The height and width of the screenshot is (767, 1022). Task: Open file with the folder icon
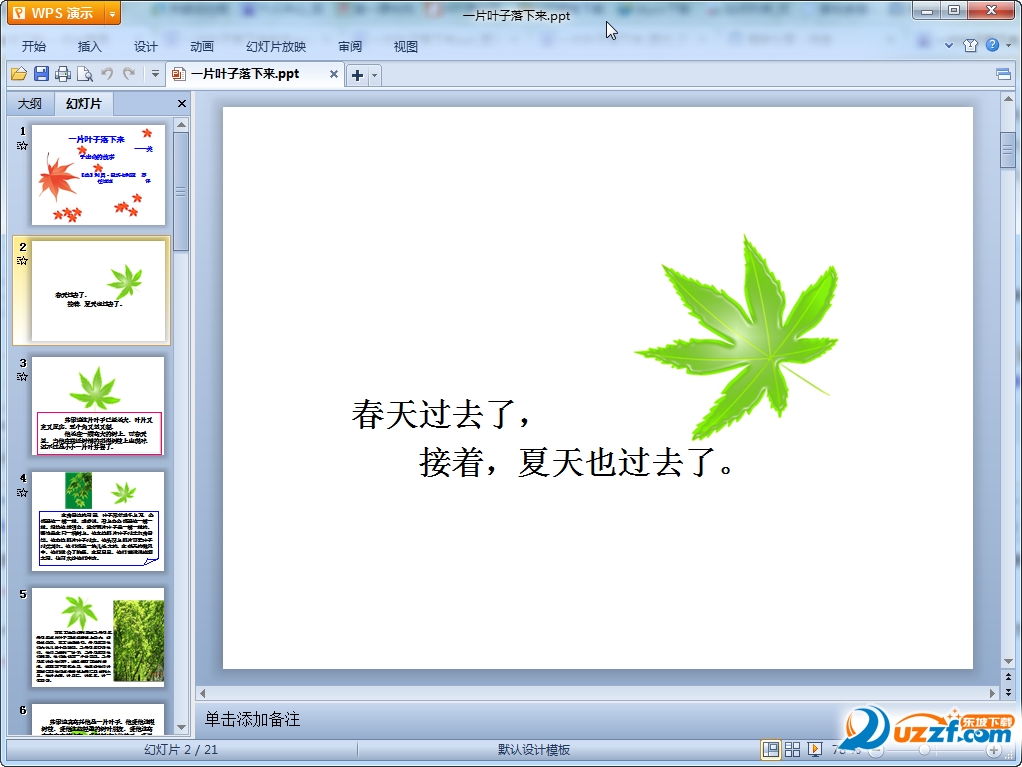19,74
